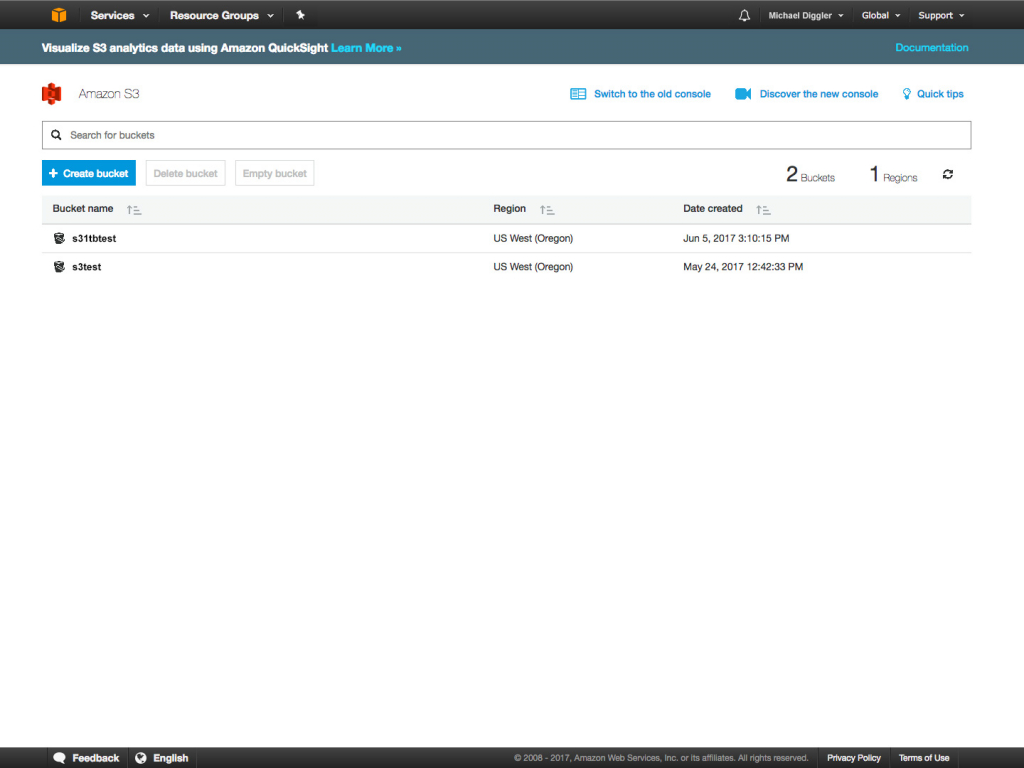Click the AWS cube home icon
The height and width of the screenshot is (768, 1024).
tap(59, 15)
